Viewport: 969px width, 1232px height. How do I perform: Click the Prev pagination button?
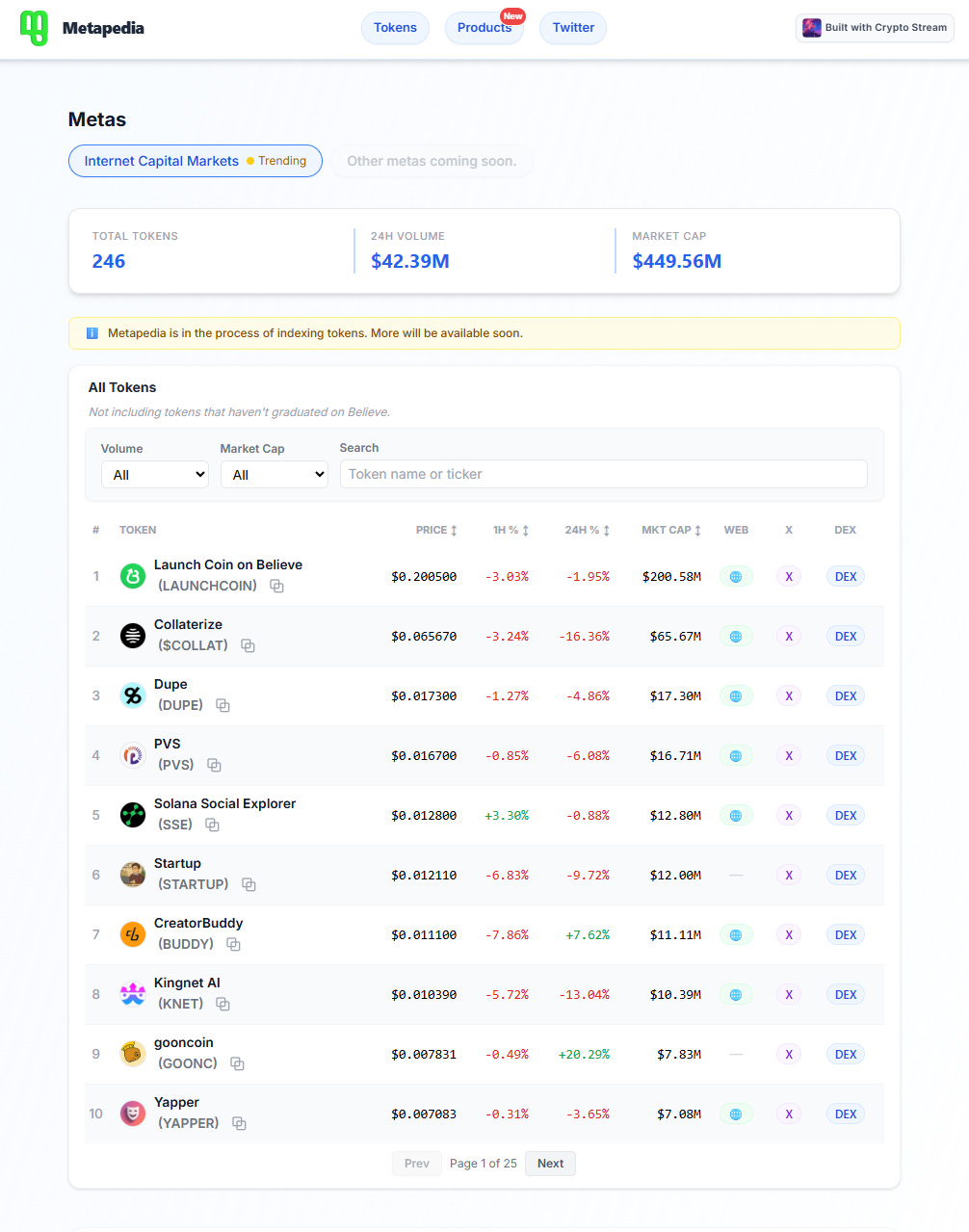[416, 1164]
